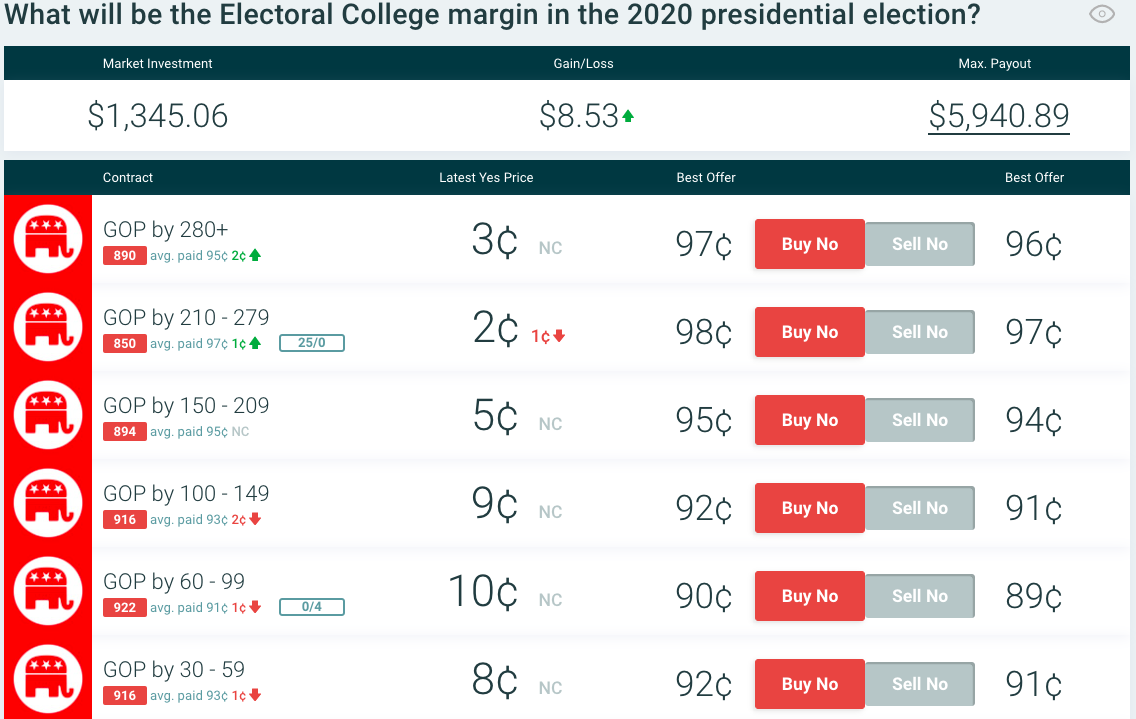Open the GOP by 210 - 279 contract

[186, 318]
